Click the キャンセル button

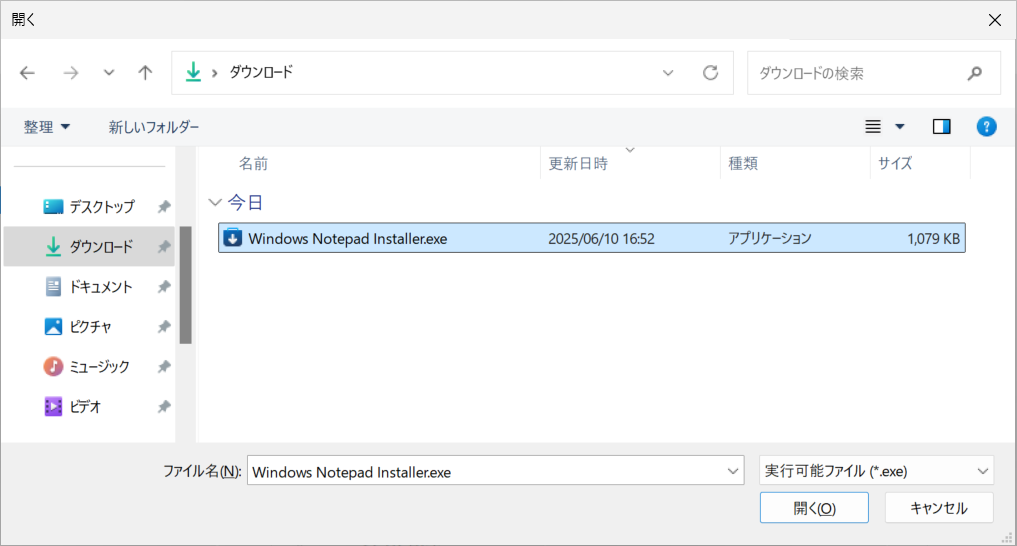(x=939, y=508)
